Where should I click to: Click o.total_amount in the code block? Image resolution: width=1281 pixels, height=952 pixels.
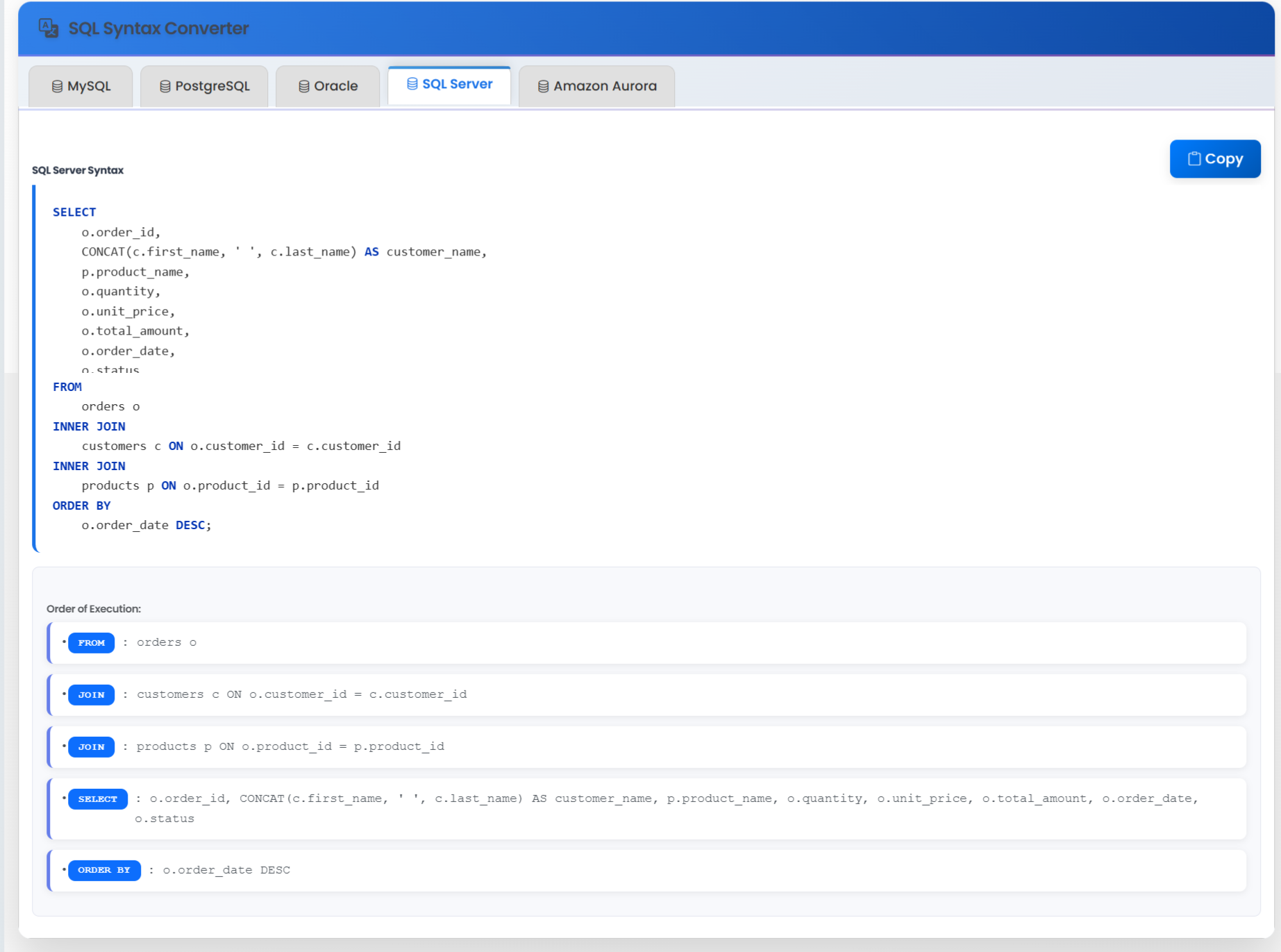pyautogui.click(x=135, y=331)
